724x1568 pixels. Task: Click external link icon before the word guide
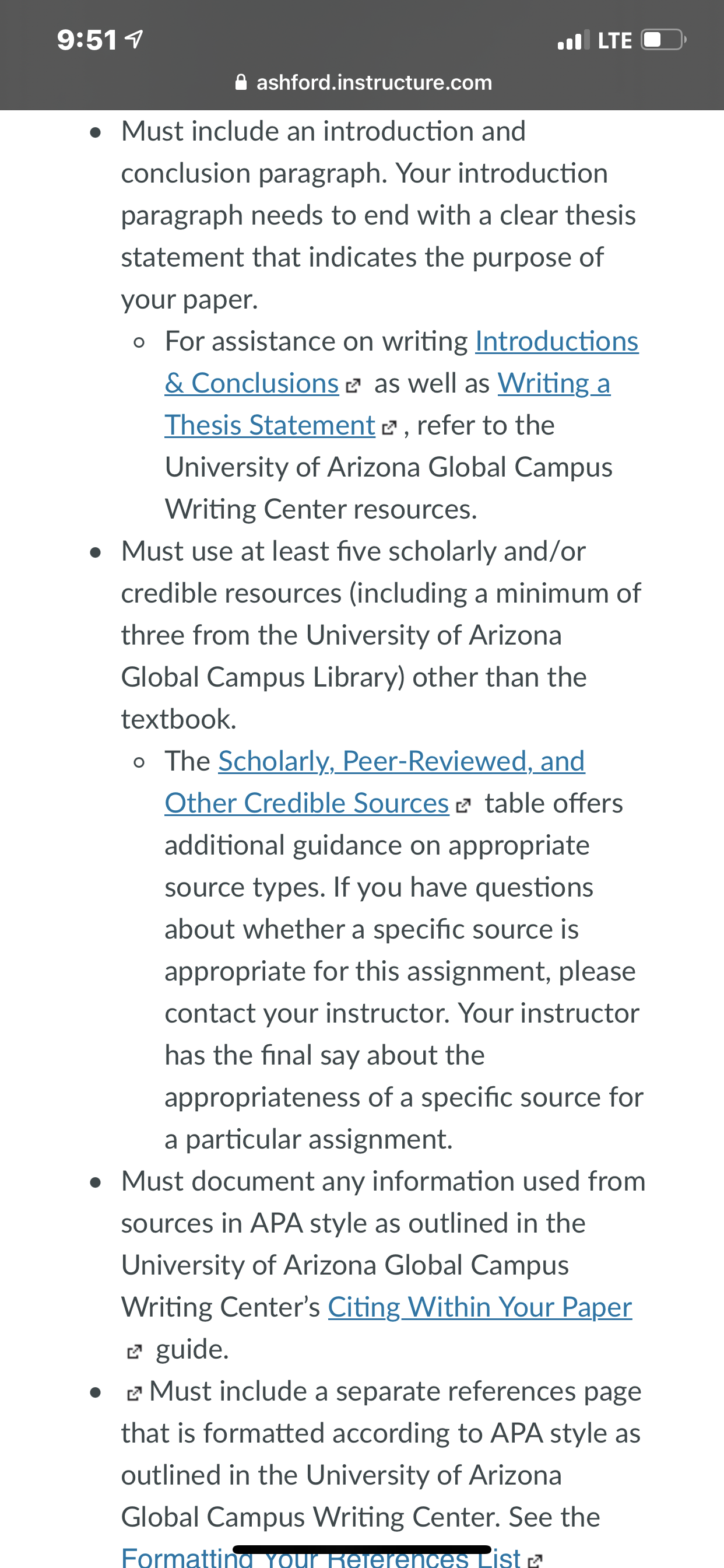coord(134,1352)
